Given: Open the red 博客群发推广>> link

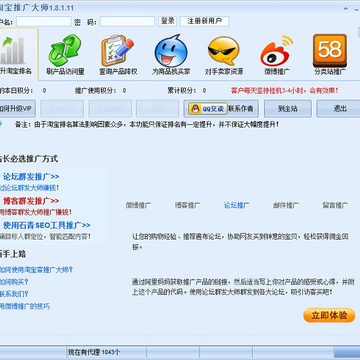Looking at the screenshot, I should (x=31, y=201).
